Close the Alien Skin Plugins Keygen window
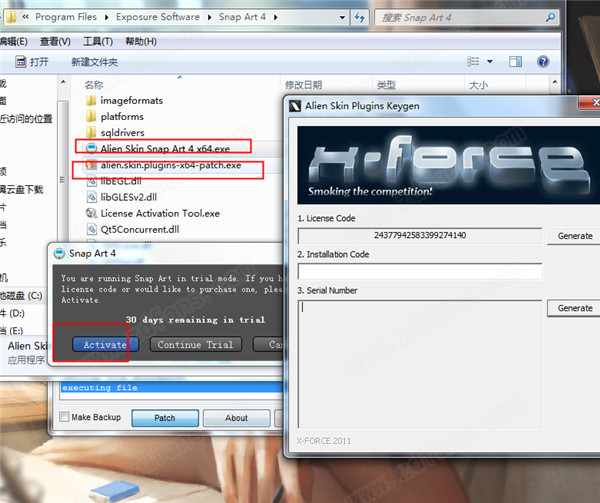The width and height of the screenshot is (600, 503). pos(590,102)
